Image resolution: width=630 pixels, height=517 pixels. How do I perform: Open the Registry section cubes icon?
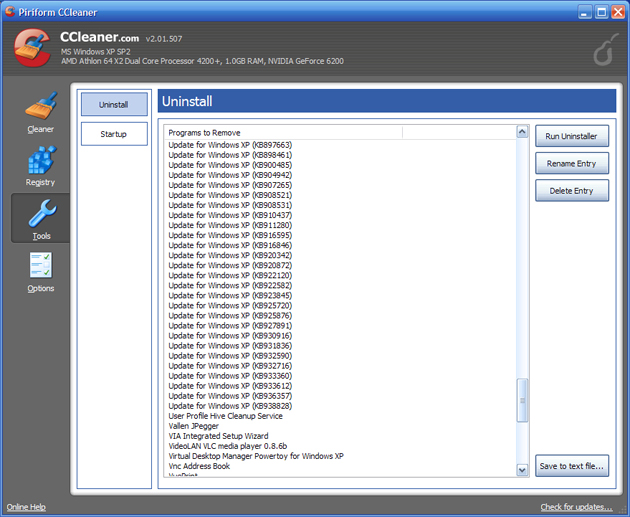coord(42,160)
